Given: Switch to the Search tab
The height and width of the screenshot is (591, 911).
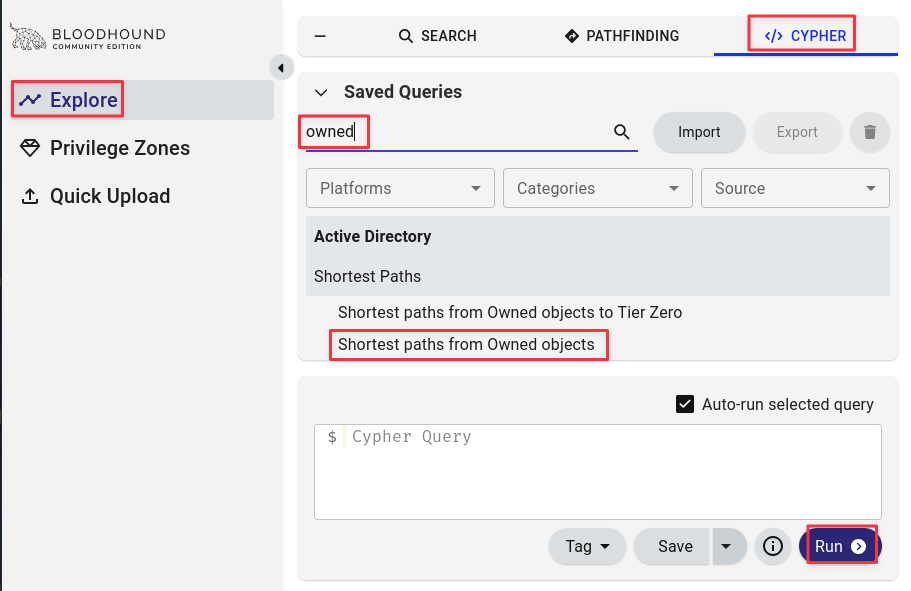Looking at the screenshot, I should (x=437, y=36).
